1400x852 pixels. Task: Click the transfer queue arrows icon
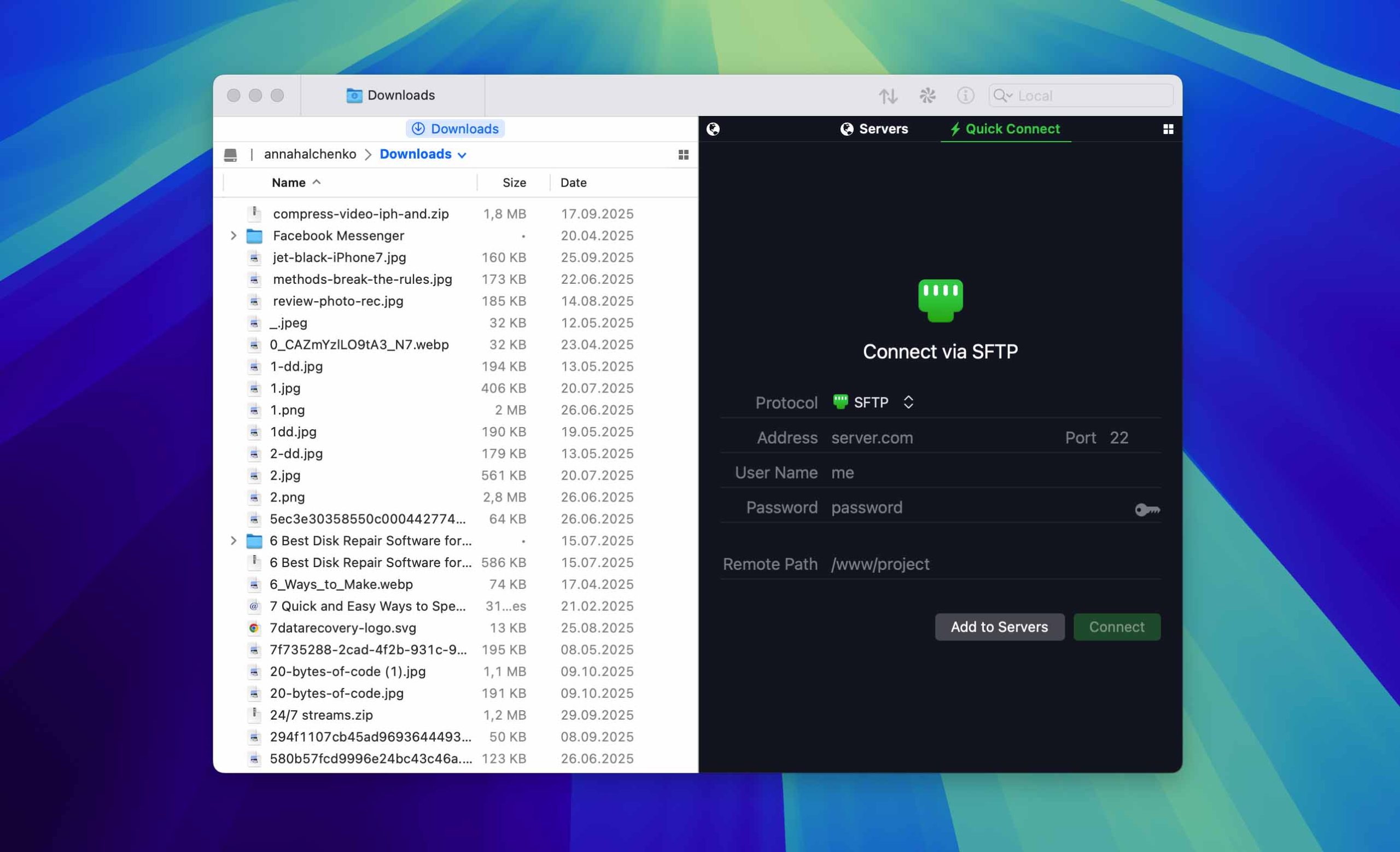(x=888, y=96)
